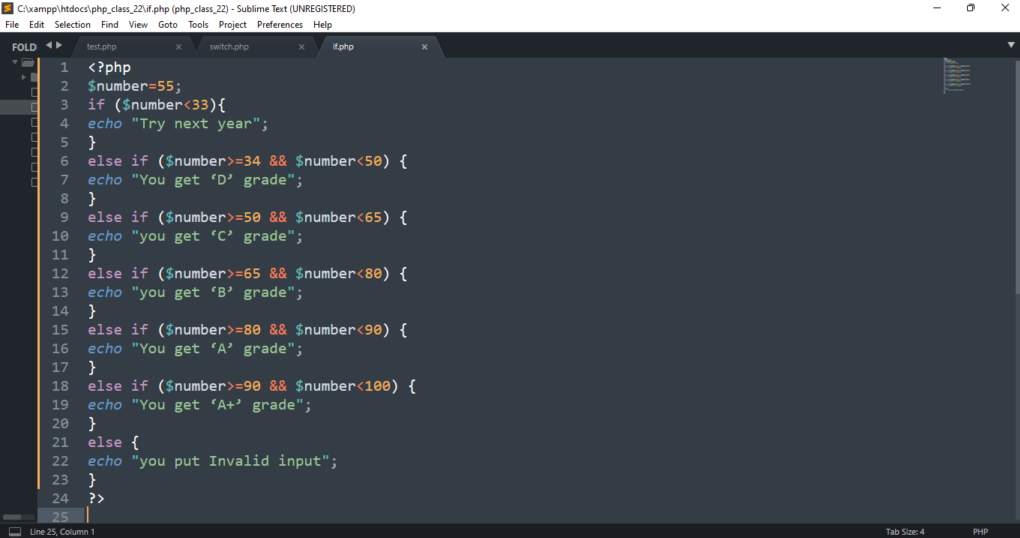Image resolution: width=1020 pixels, height=538 pixels.
Task: Switch to the switch.php tab
Action: [x=230, y=47]
